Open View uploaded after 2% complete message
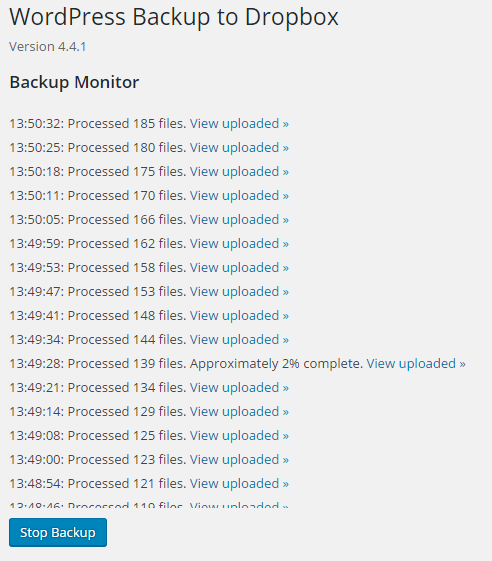This screenshot has width=492, height=561. (x=416, y=364)
